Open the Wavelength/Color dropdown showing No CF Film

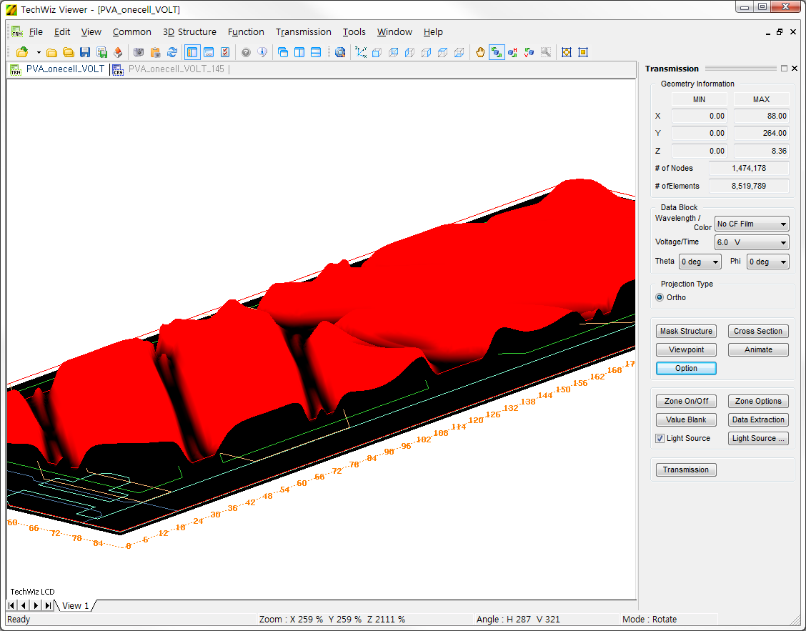tap(751, 224)
